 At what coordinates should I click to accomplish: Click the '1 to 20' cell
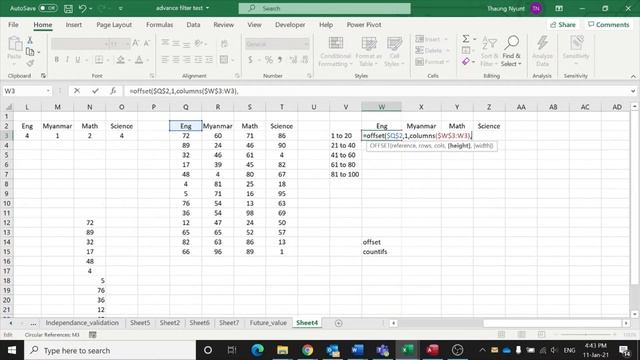[345, 136]
